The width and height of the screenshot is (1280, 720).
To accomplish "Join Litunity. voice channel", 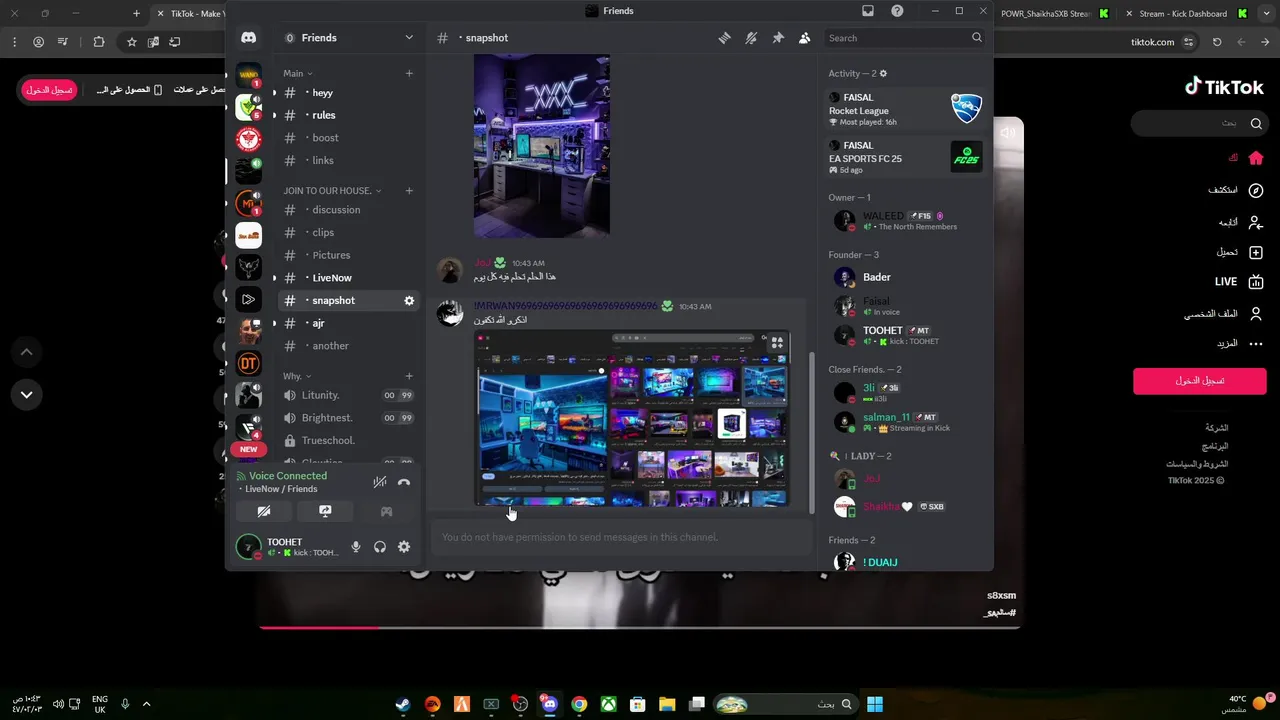I will tap(347, 395).
